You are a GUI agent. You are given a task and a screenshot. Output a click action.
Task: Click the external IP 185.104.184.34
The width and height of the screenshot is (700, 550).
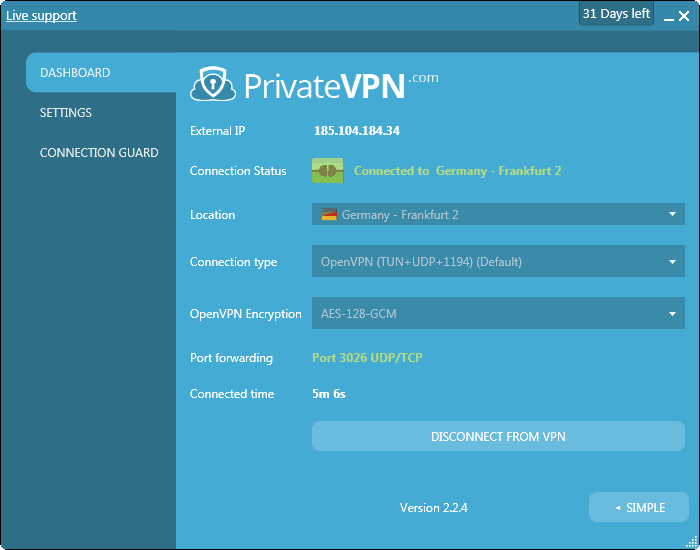click(357, 131)
